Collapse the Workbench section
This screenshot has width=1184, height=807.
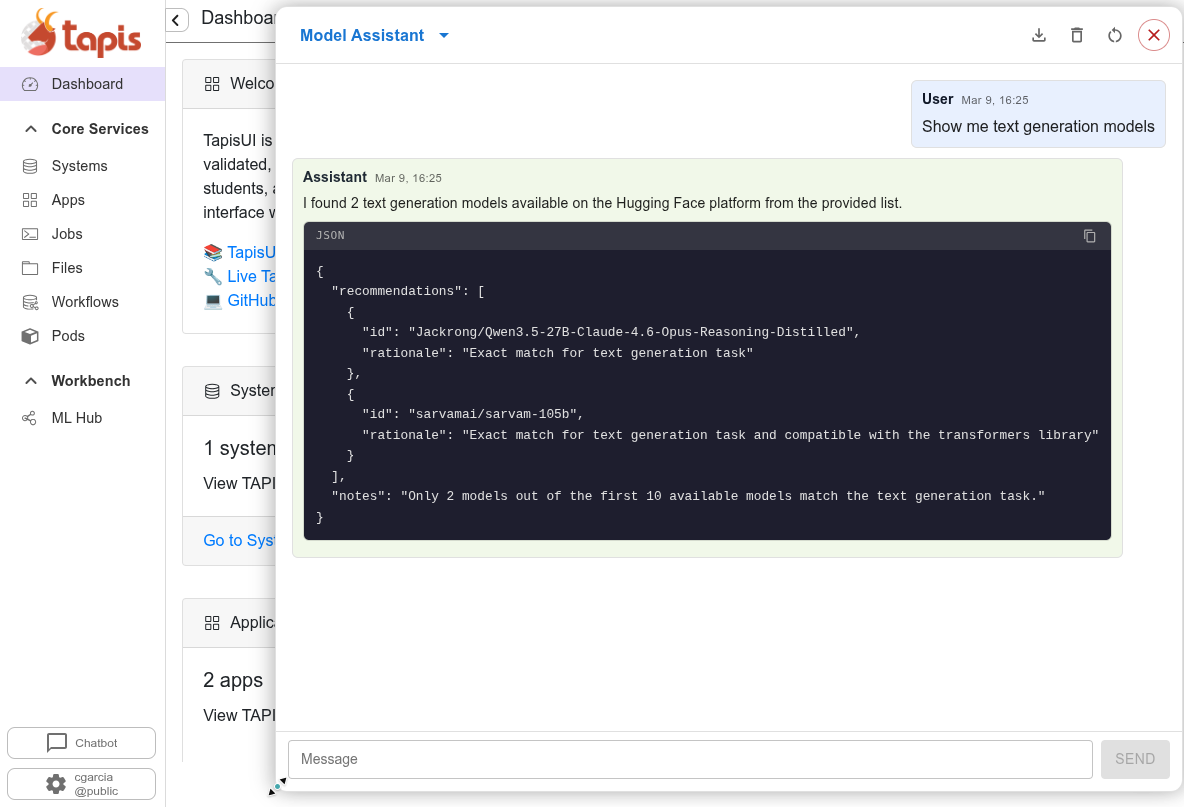tap(31, 381)
